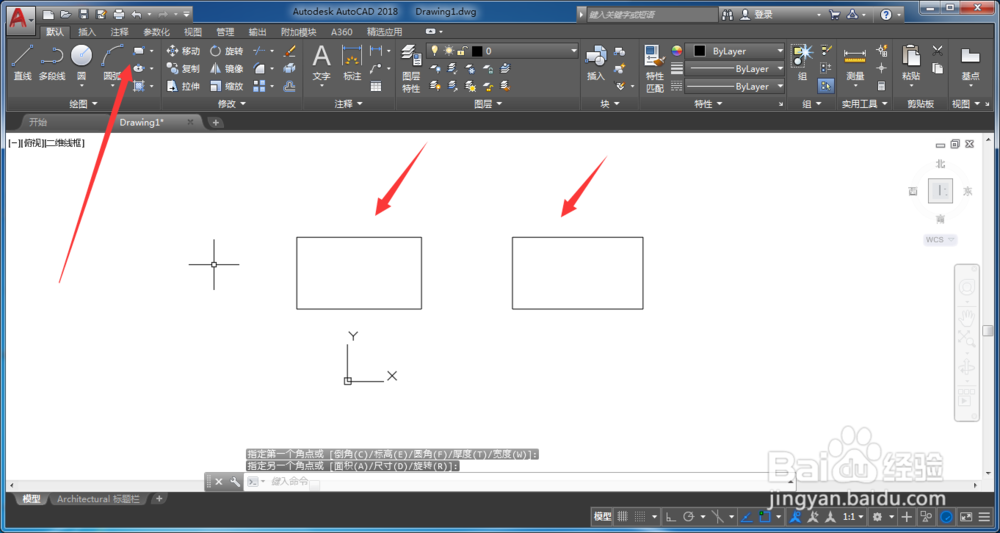Click the 拉伸 (Stretch) tool
The height and width of the screenshot is (533, 1000).
click(x=183, y=86)
